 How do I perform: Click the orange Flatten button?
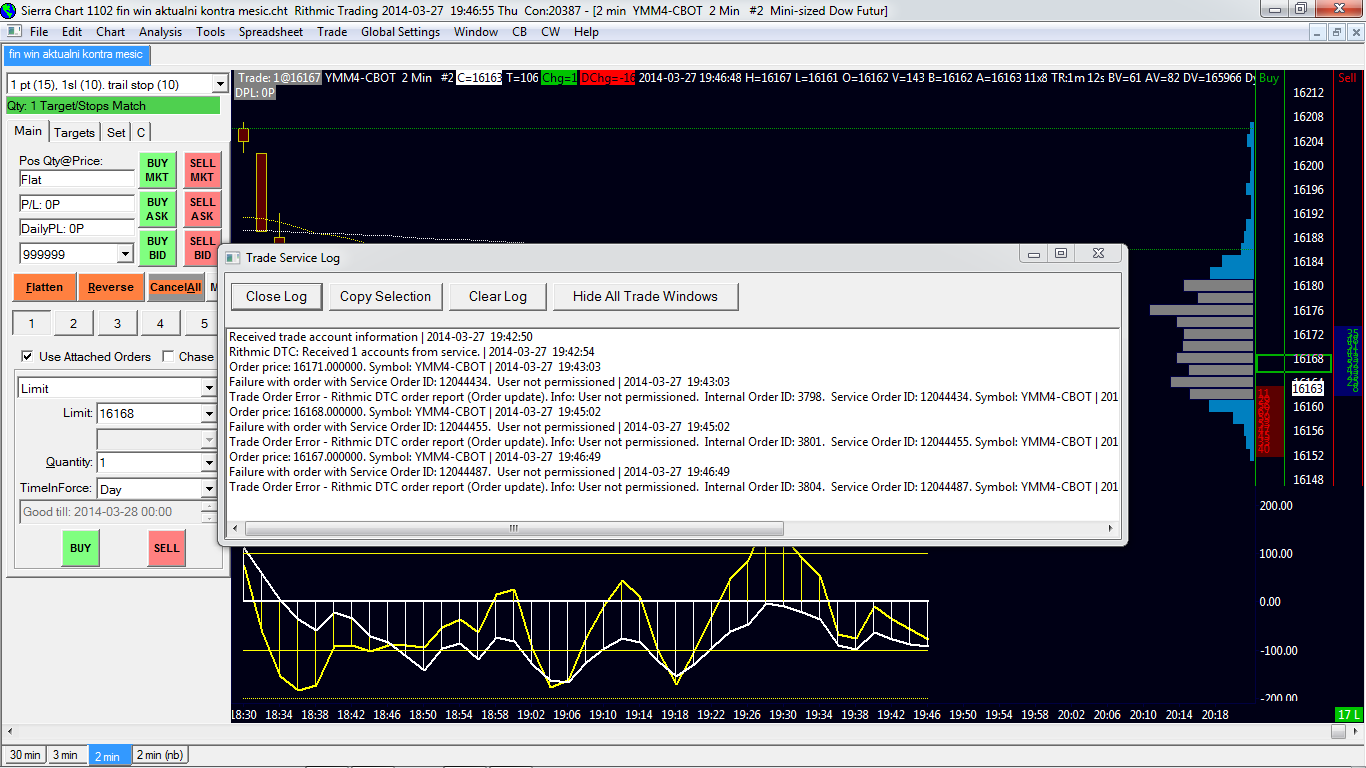click(44, 287)
